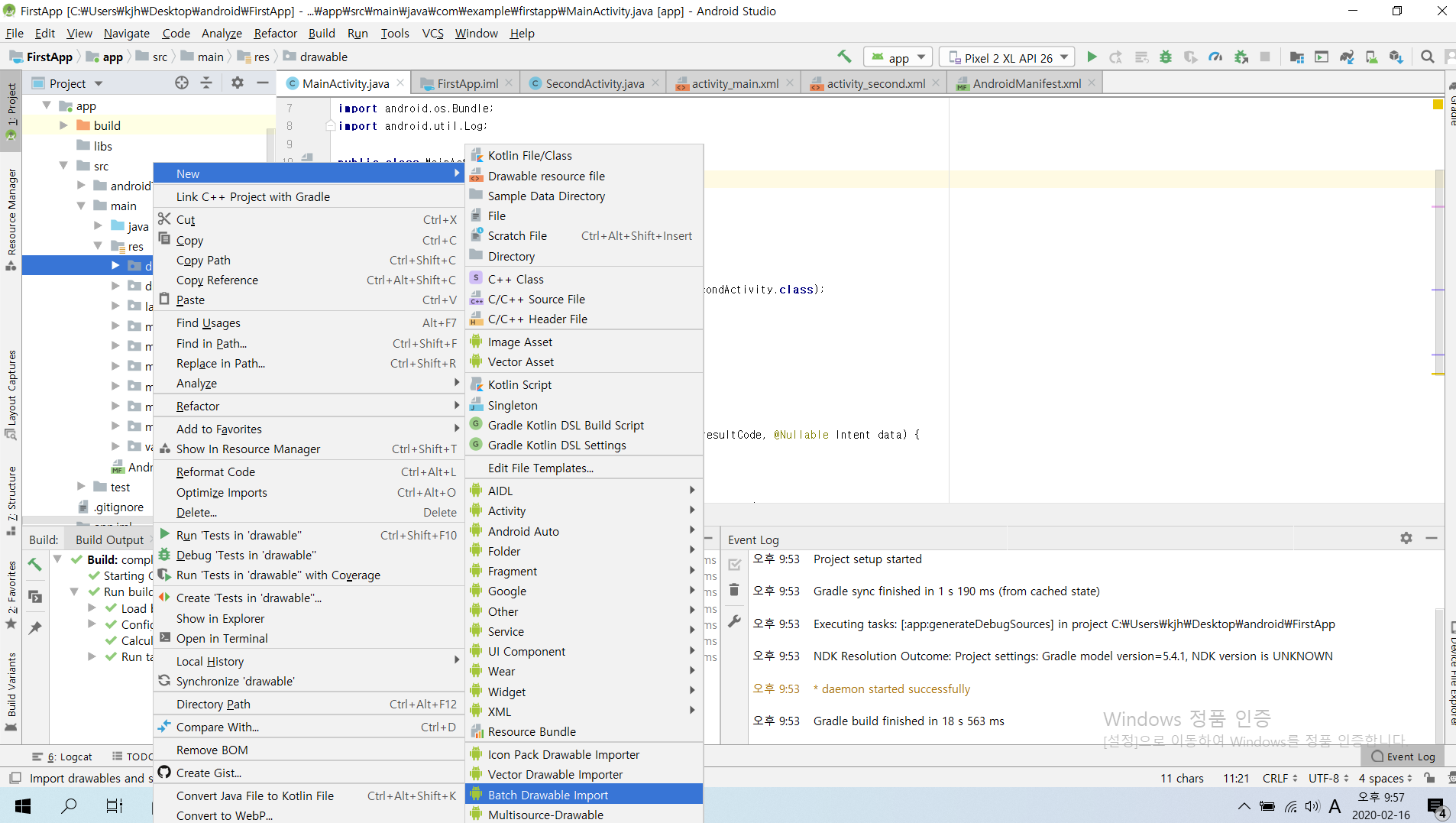
Task: Open the Refactor menu in menu bar
Action: pyautogui.click(x=275, y=33)
